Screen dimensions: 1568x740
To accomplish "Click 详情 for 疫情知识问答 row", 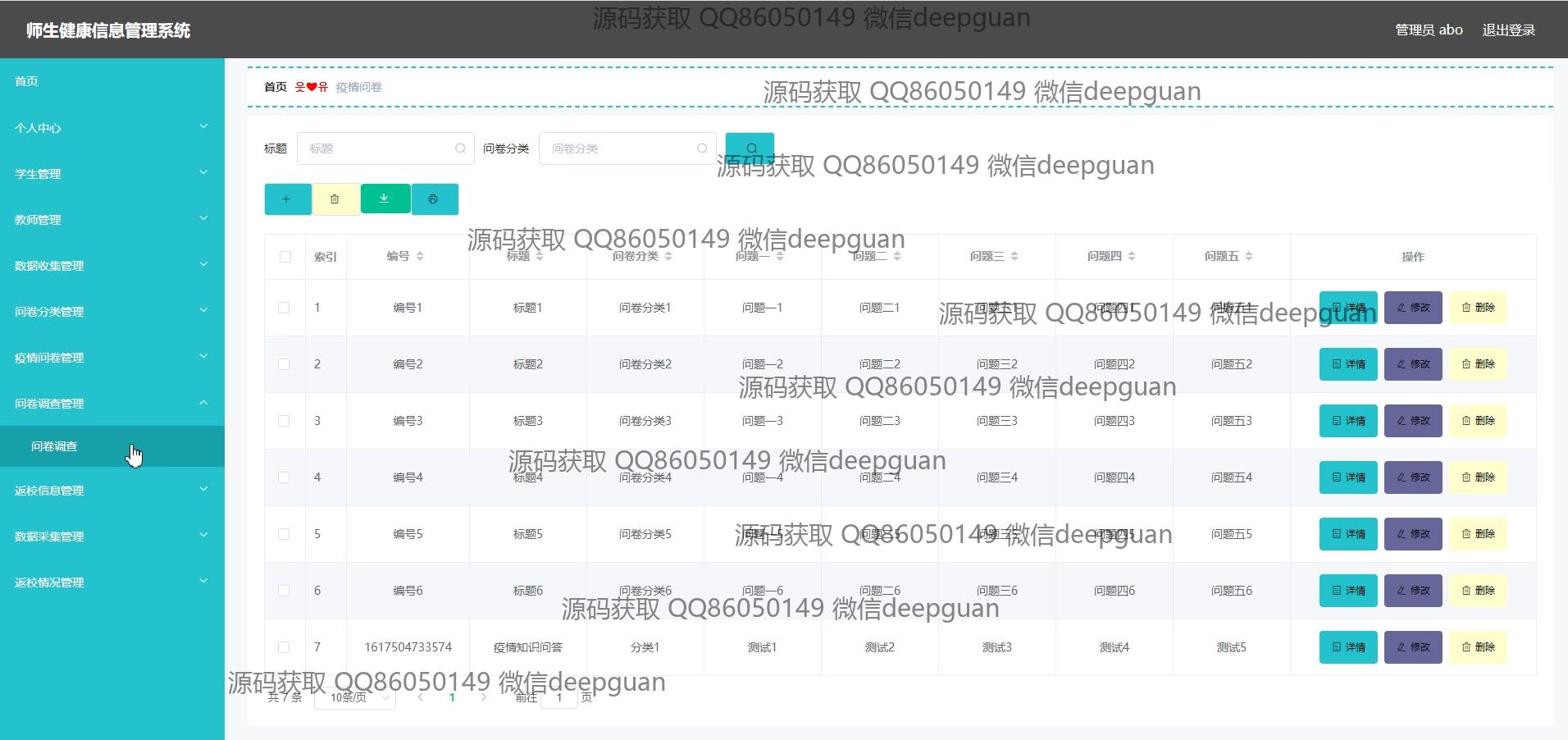I will [1348, 647].
